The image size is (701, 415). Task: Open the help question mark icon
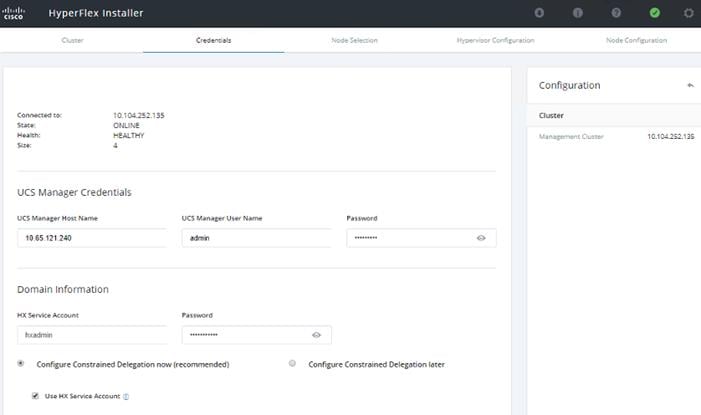pyautogui.click(x=616, y=13)
